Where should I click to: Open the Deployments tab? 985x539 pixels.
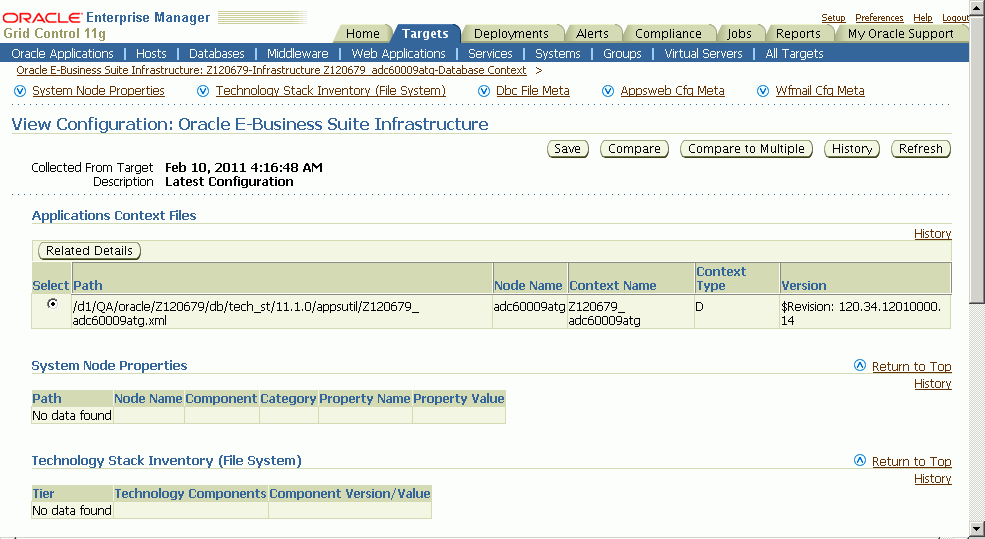(x=511, y=33)
